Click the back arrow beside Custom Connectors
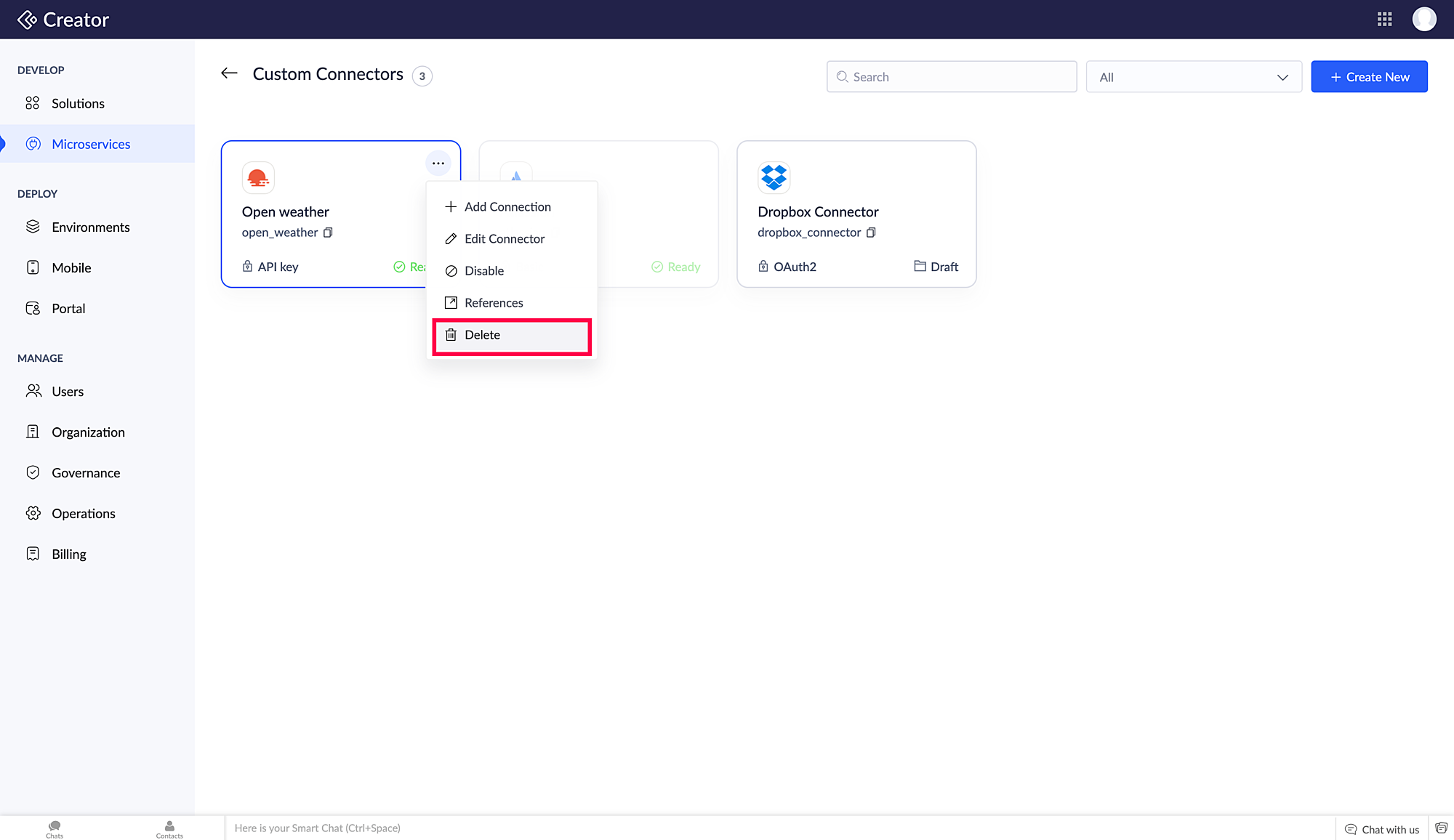 (229, 73)
